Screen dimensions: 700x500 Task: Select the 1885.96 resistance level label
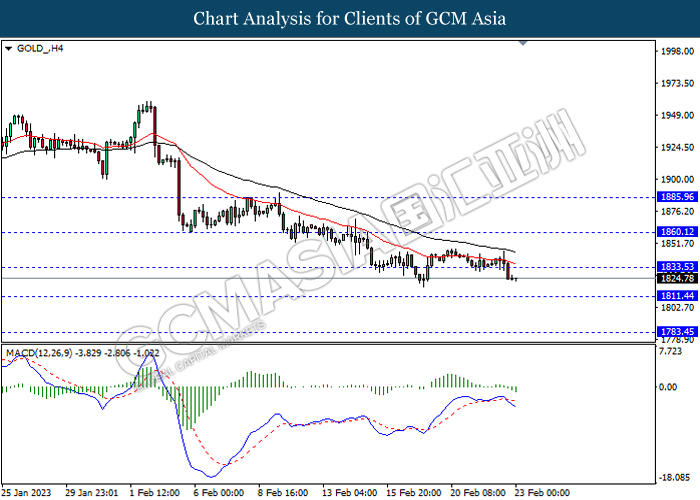[x=677, y=197]
